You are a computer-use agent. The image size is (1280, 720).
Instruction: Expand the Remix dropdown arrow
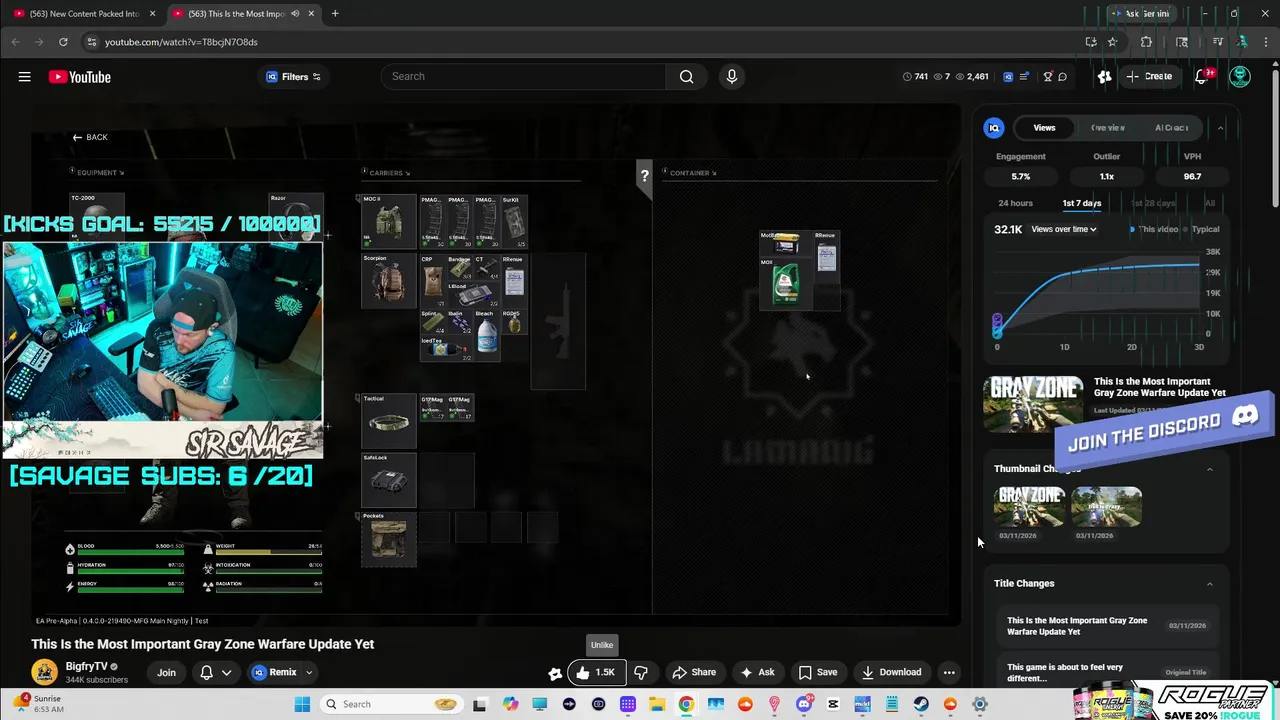(x=309, y=672)
